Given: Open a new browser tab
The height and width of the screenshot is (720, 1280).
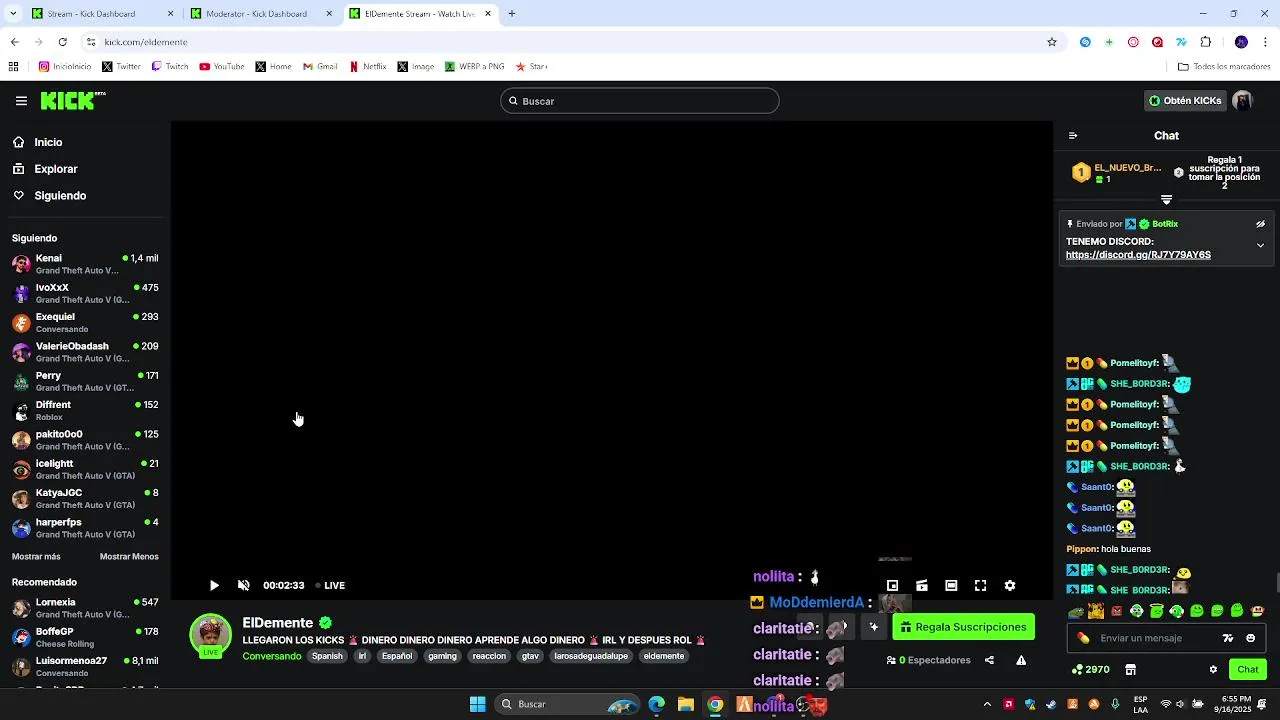Looking at the screenshot, I should (x=512, y=14).
